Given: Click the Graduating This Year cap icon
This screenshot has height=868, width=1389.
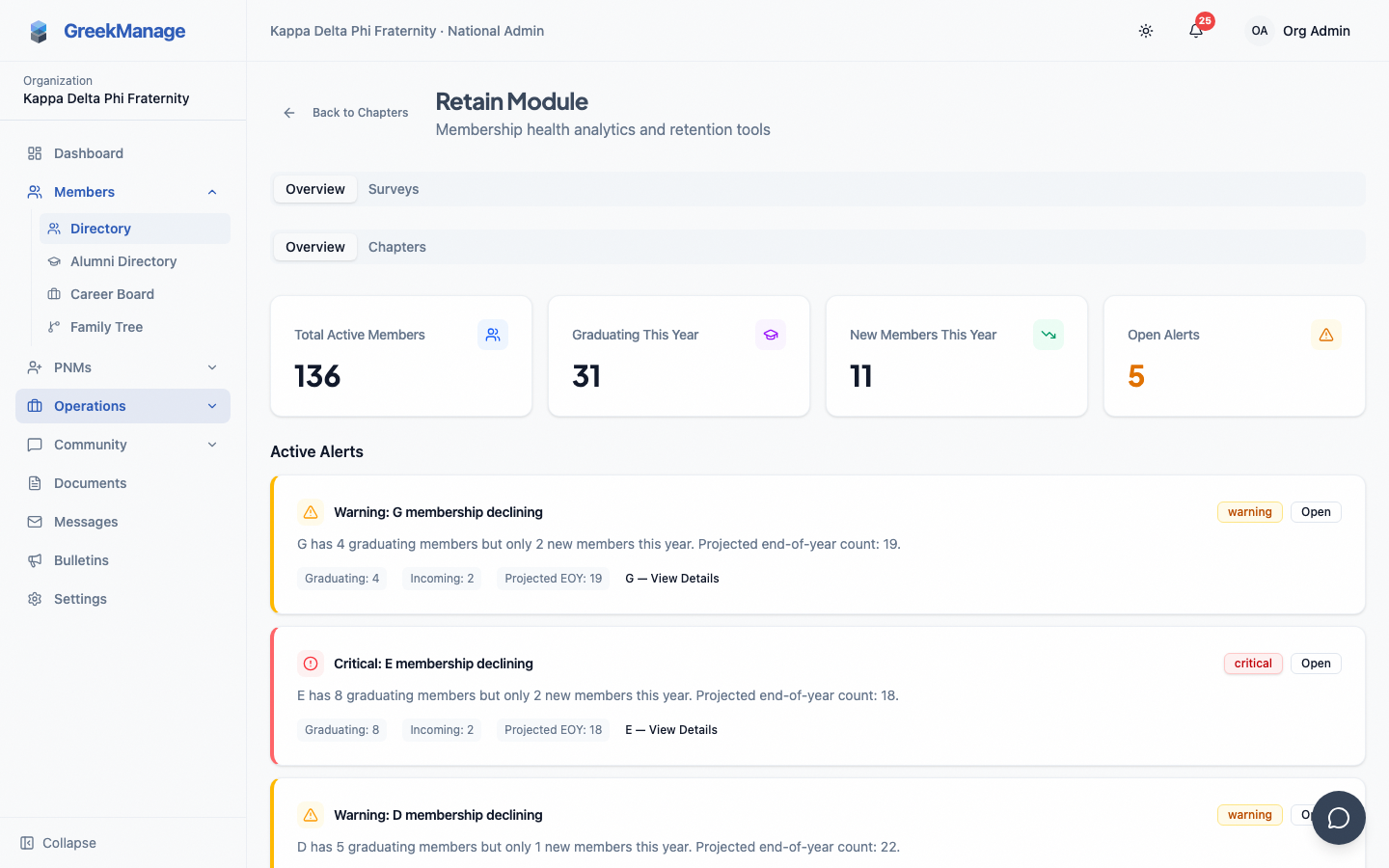Looking at the screenshot, I should [x=771, y=335].
